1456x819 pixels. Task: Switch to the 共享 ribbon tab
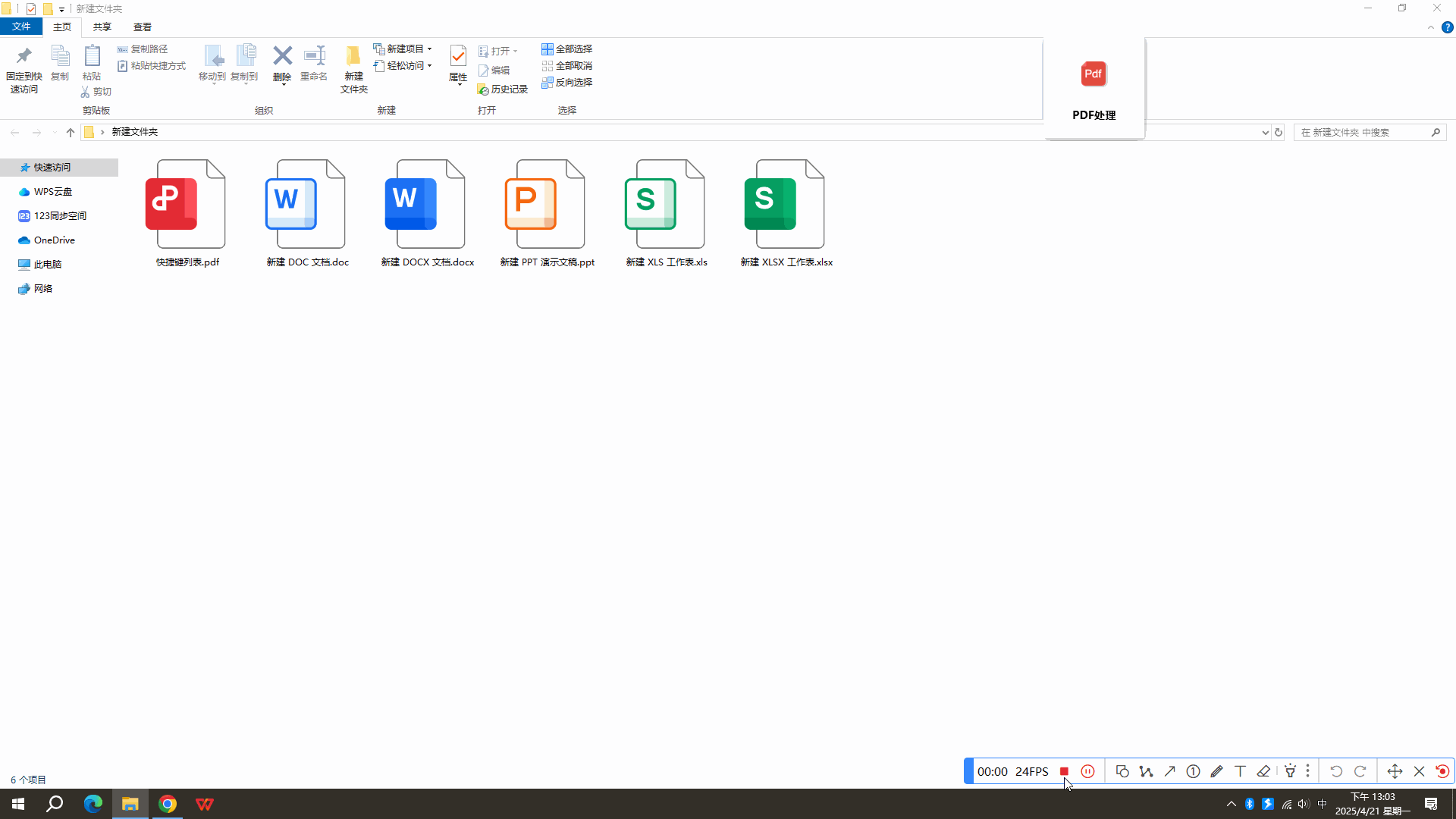[102, 27]
